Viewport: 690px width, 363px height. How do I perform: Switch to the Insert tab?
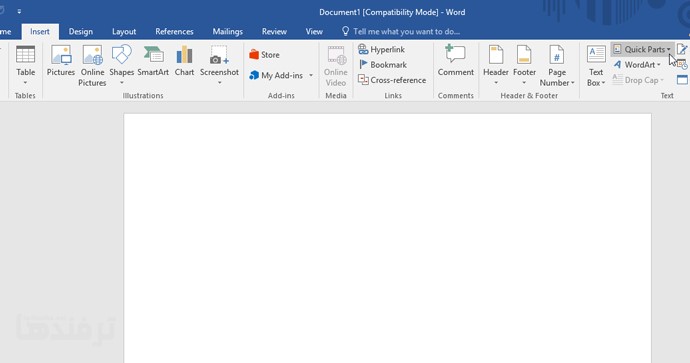click(40, 32)
